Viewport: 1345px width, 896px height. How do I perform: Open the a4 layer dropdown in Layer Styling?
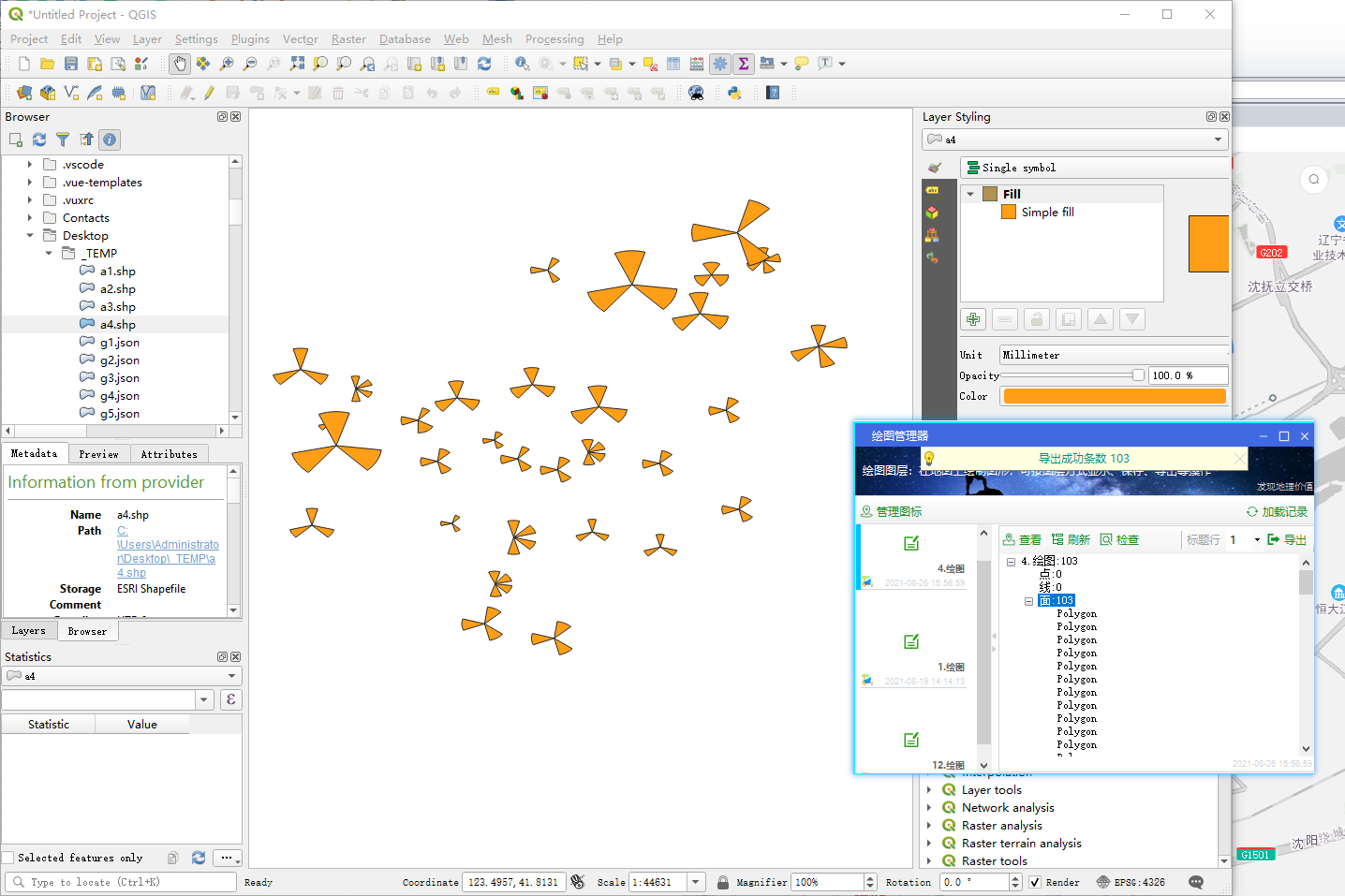(1074, 140)
